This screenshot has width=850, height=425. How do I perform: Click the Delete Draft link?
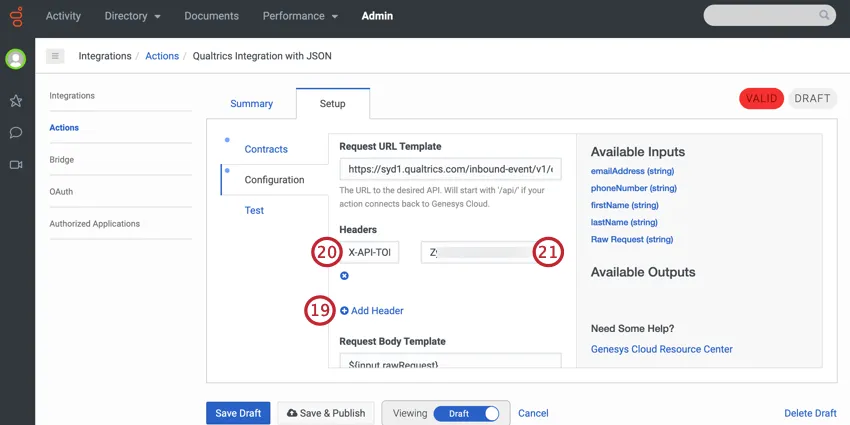(810, 413)
